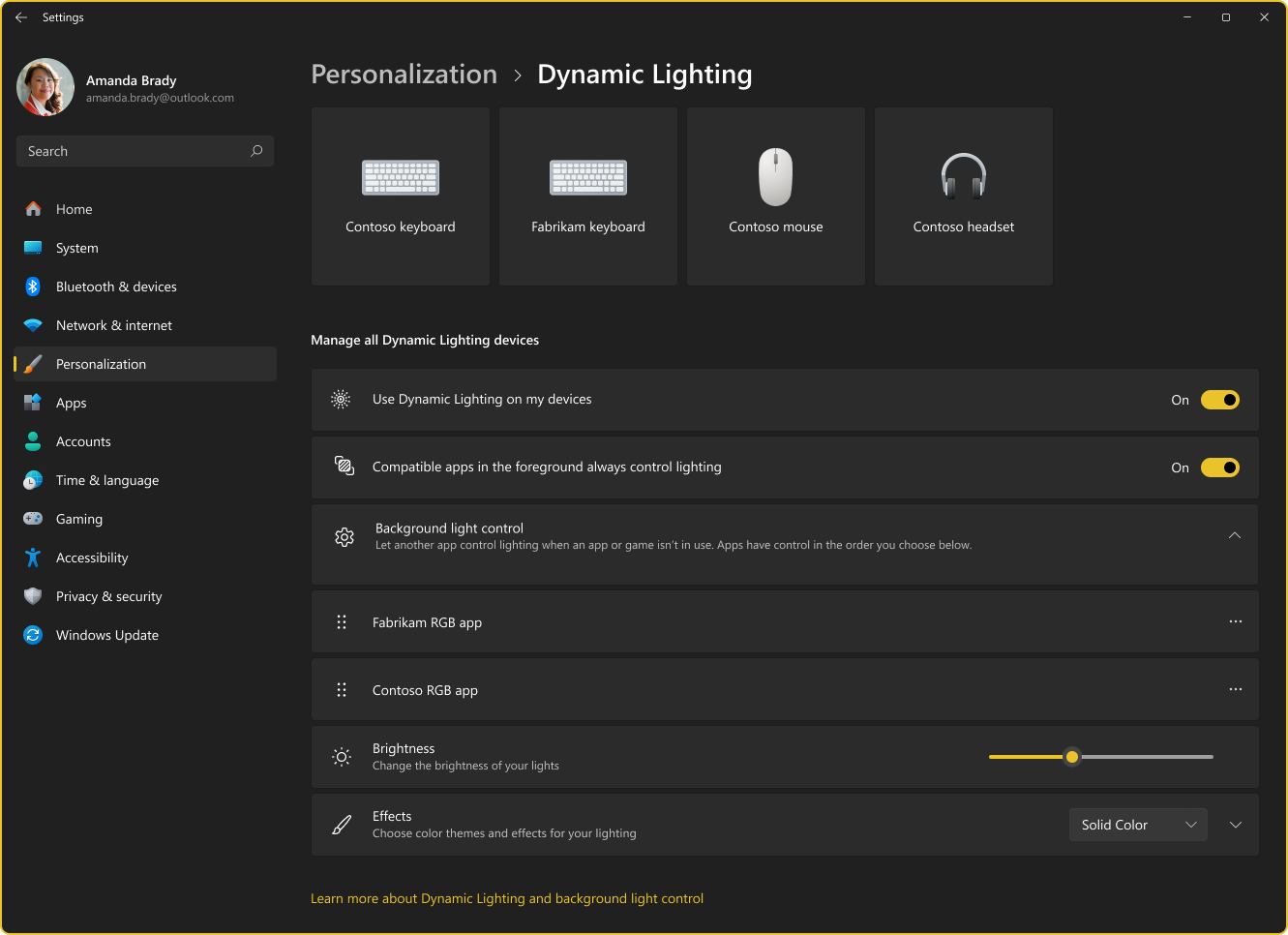Disable Use Dynamic Lighting on my devices

1220,399
